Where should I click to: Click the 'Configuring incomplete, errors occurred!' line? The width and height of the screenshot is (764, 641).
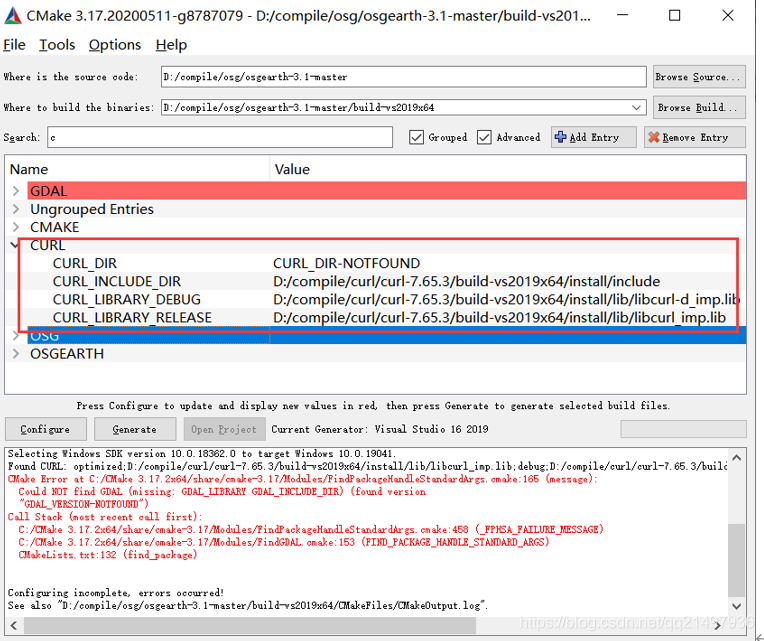pos(116,593)
